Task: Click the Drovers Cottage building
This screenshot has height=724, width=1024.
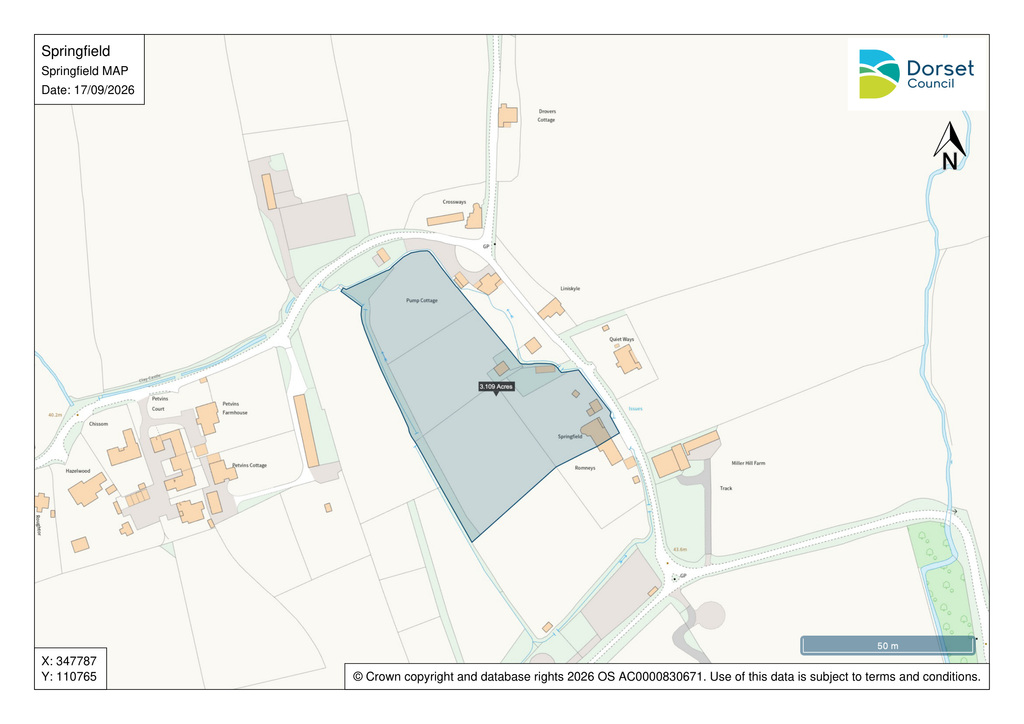Action: (507, 116)
